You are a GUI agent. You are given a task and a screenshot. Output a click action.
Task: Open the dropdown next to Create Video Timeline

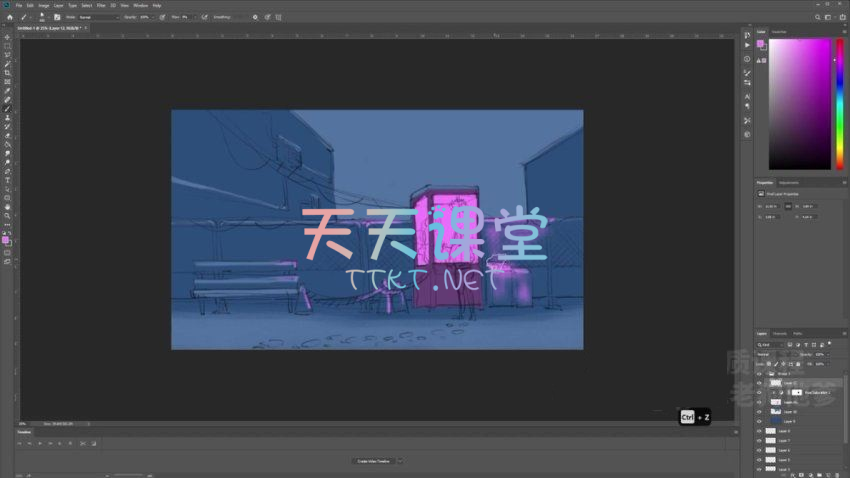tap(400, 461)
